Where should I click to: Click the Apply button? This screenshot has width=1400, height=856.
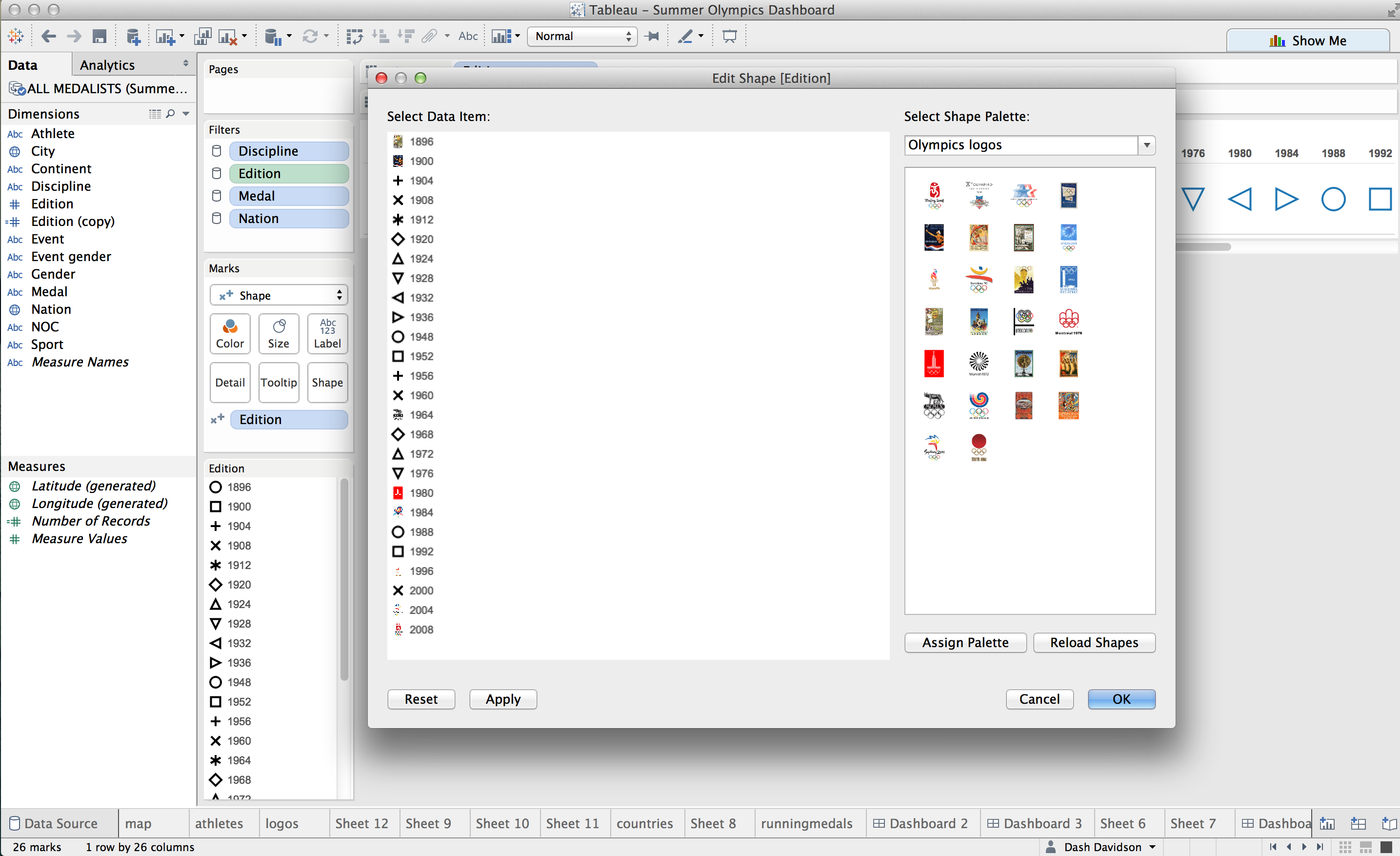click(x=503, y=699)
